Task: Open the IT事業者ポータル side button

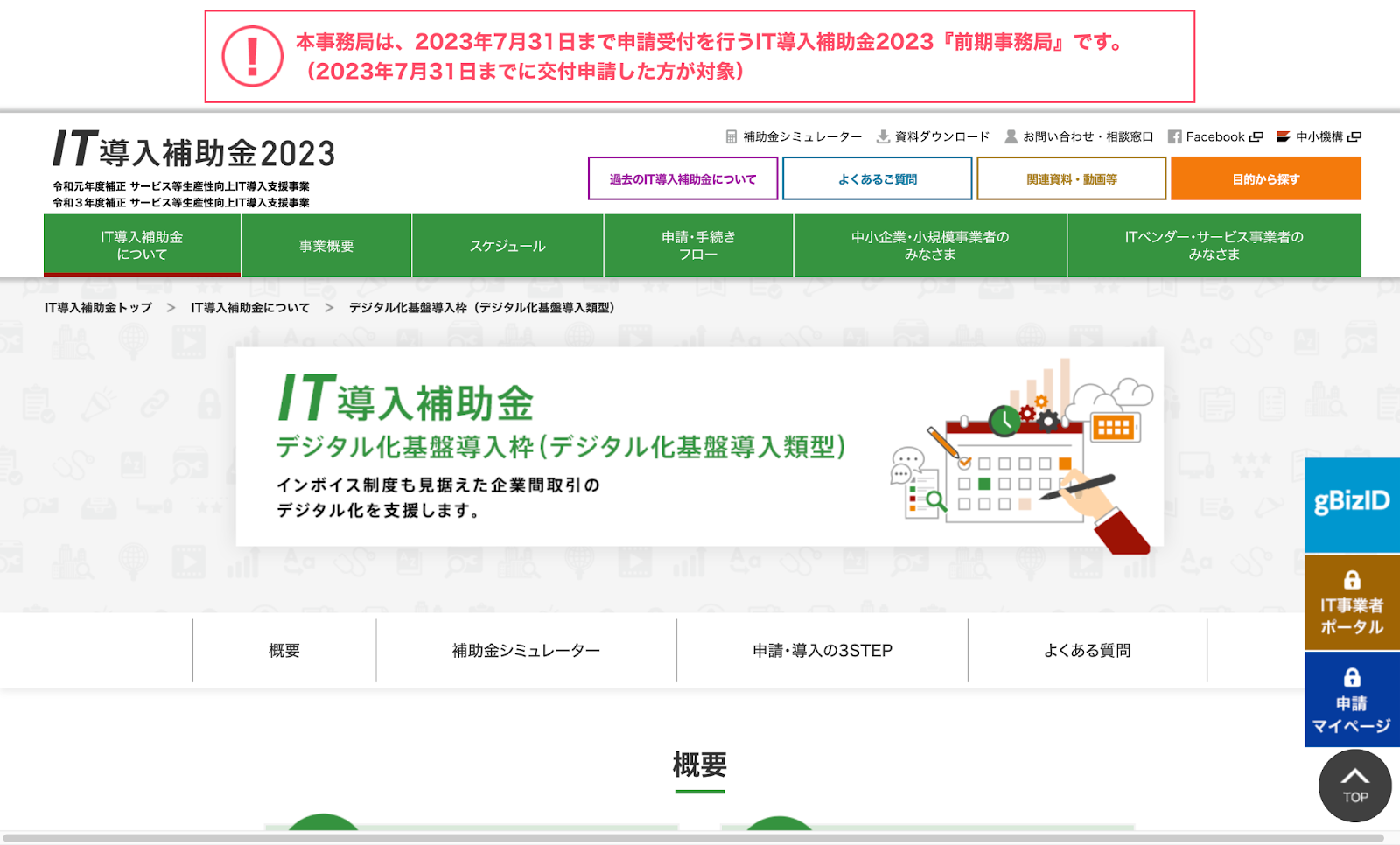Action: [x=1352, y=602]
